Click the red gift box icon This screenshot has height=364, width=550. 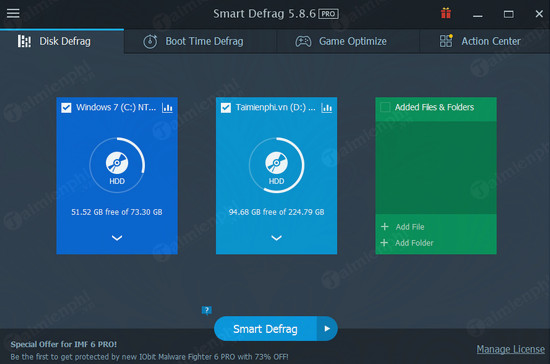coord(446,13)
